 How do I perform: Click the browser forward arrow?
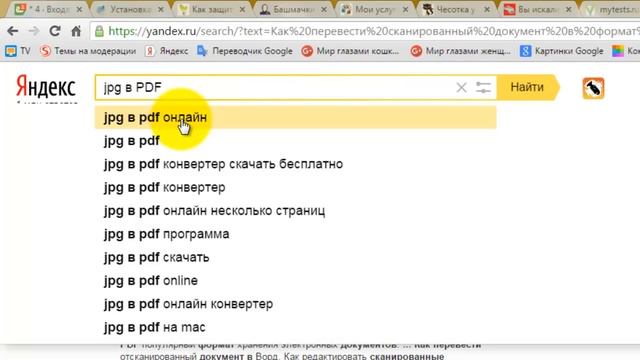click(33, 31)
